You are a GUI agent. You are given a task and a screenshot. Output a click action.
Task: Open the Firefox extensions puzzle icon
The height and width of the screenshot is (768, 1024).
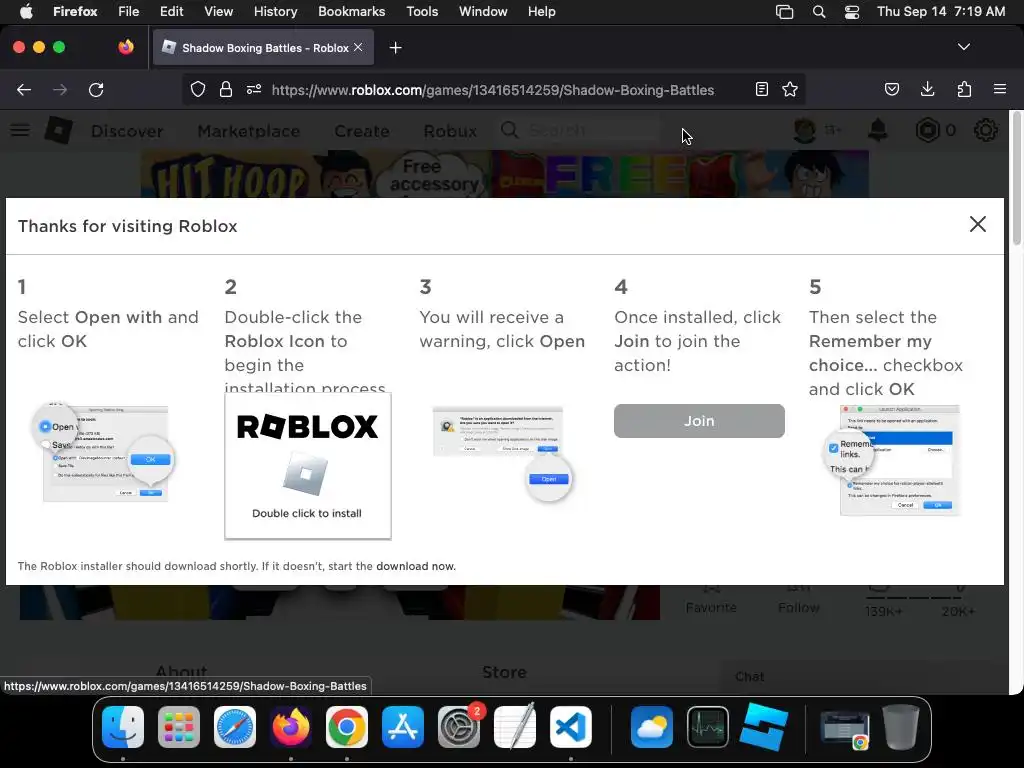coord(964,89)
